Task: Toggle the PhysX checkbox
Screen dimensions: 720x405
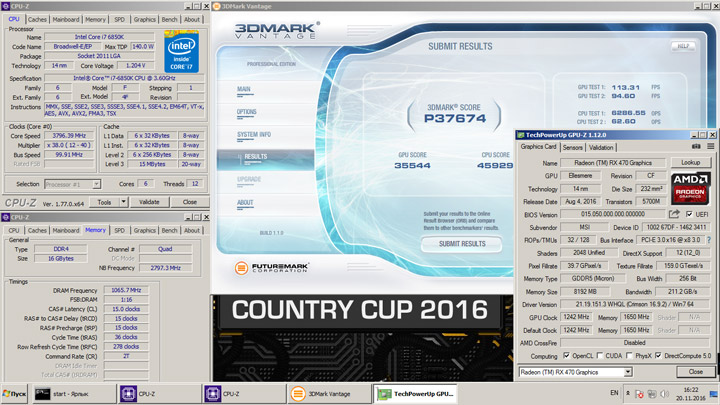Action: click(629, 355)
